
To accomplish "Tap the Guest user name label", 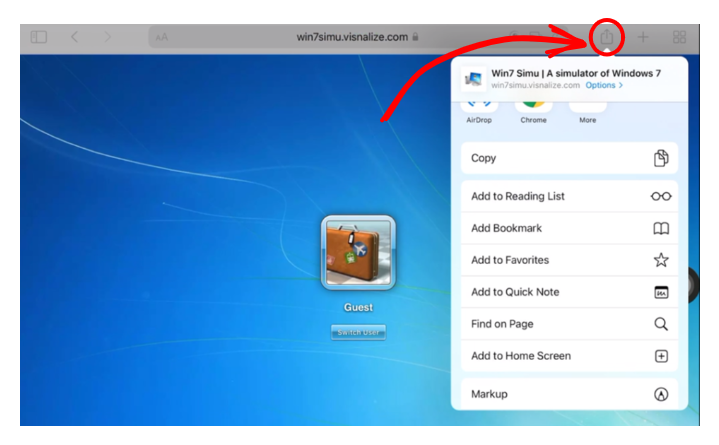I will click(358, 307).
